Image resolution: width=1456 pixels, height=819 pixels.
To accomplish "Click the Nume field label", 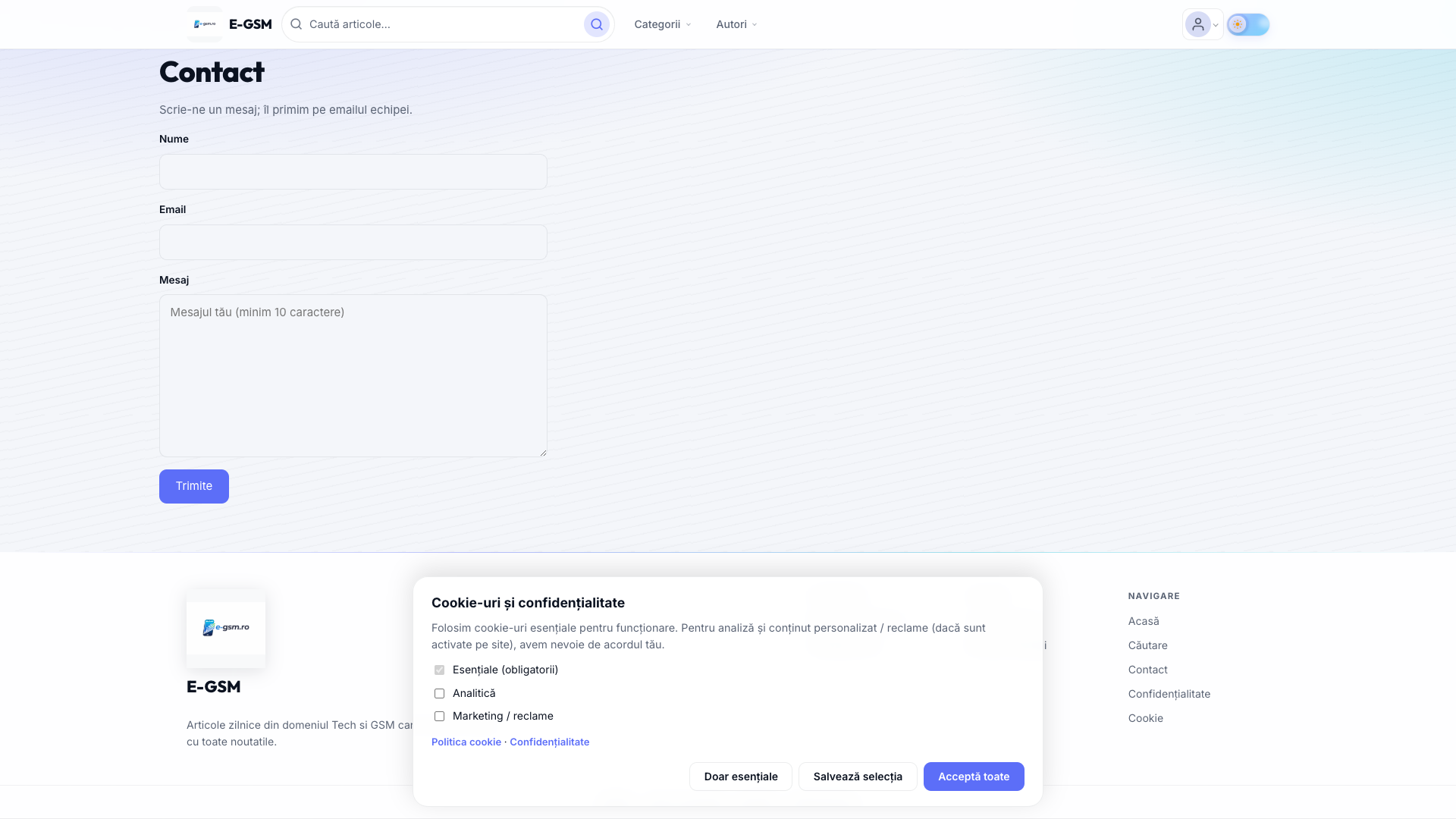I will pyautogui.click(x=174, y=139).
